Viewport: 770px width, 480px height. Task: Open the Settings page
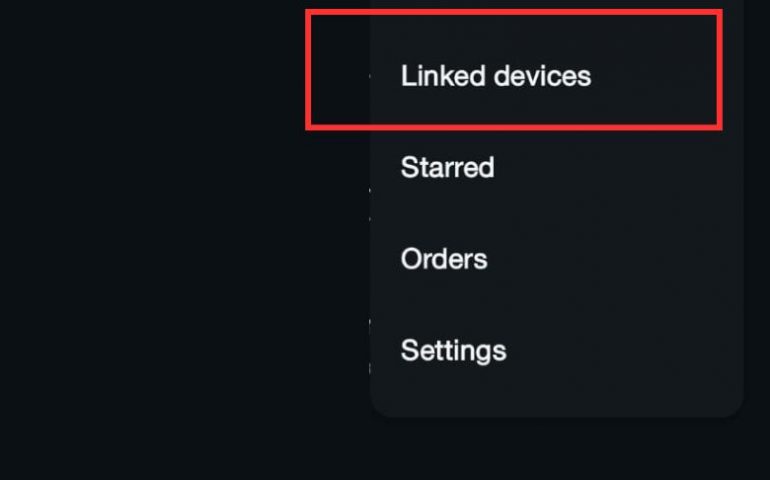coord(453,351)
